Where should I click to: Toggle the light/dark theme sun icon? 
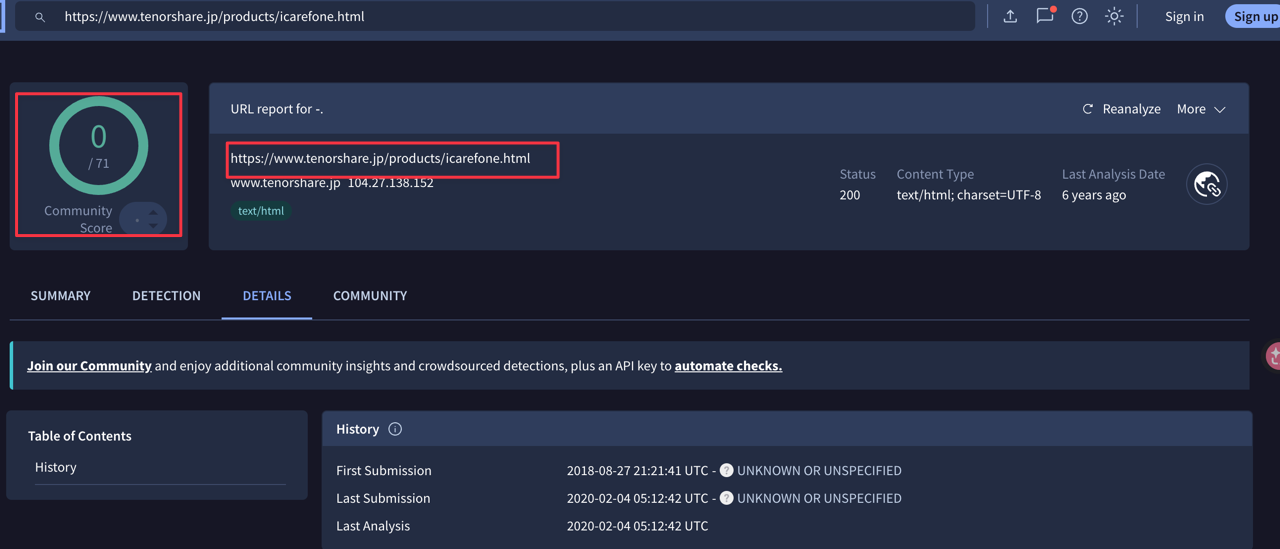pyautogui.click(x=1114, y=16)
